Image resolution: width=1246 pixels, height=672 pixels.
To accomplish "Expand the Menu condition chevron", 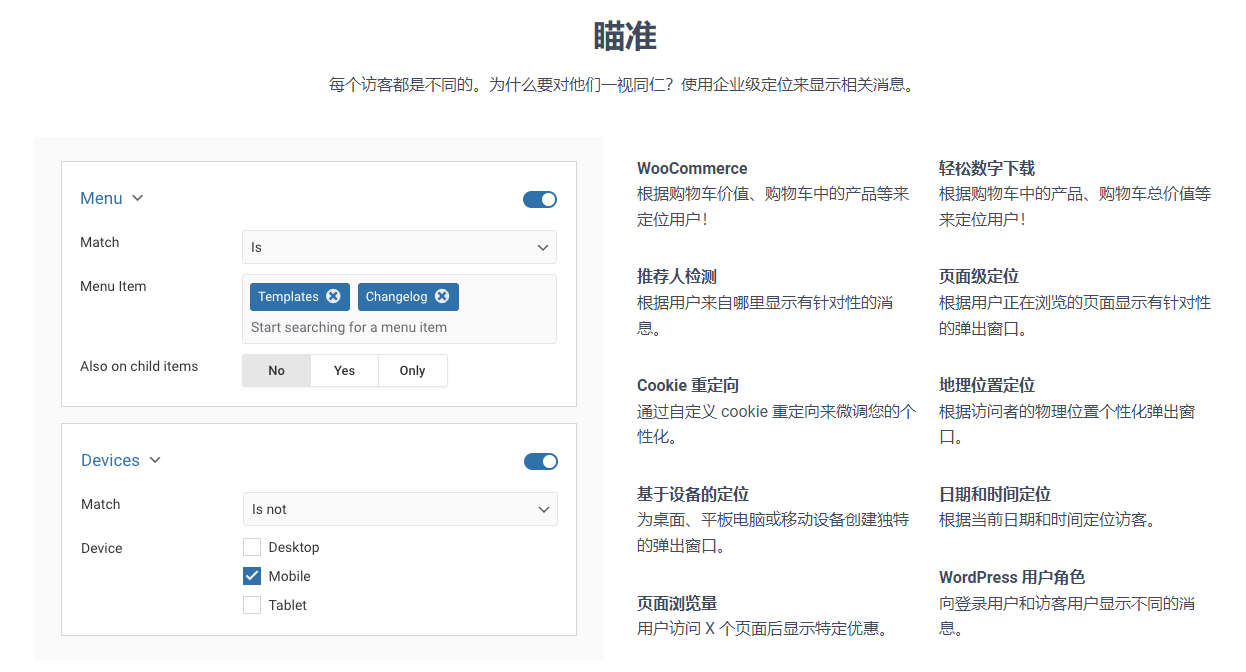I will [x=138, y=198].
